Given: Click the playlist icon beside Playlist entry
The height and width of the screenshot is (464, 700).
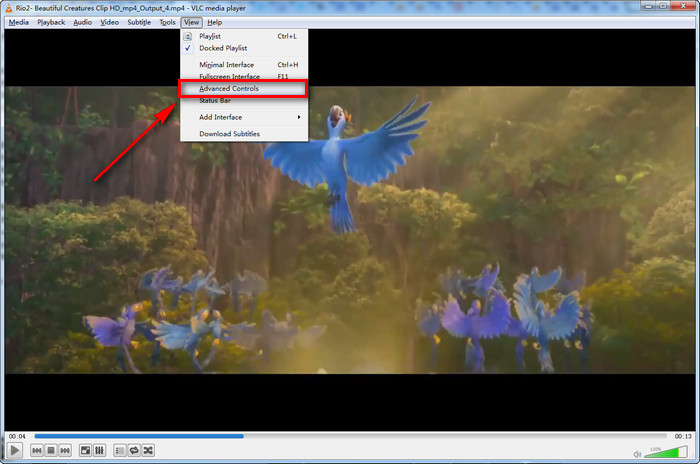Looking at the screenshot, I should (188, 36).
